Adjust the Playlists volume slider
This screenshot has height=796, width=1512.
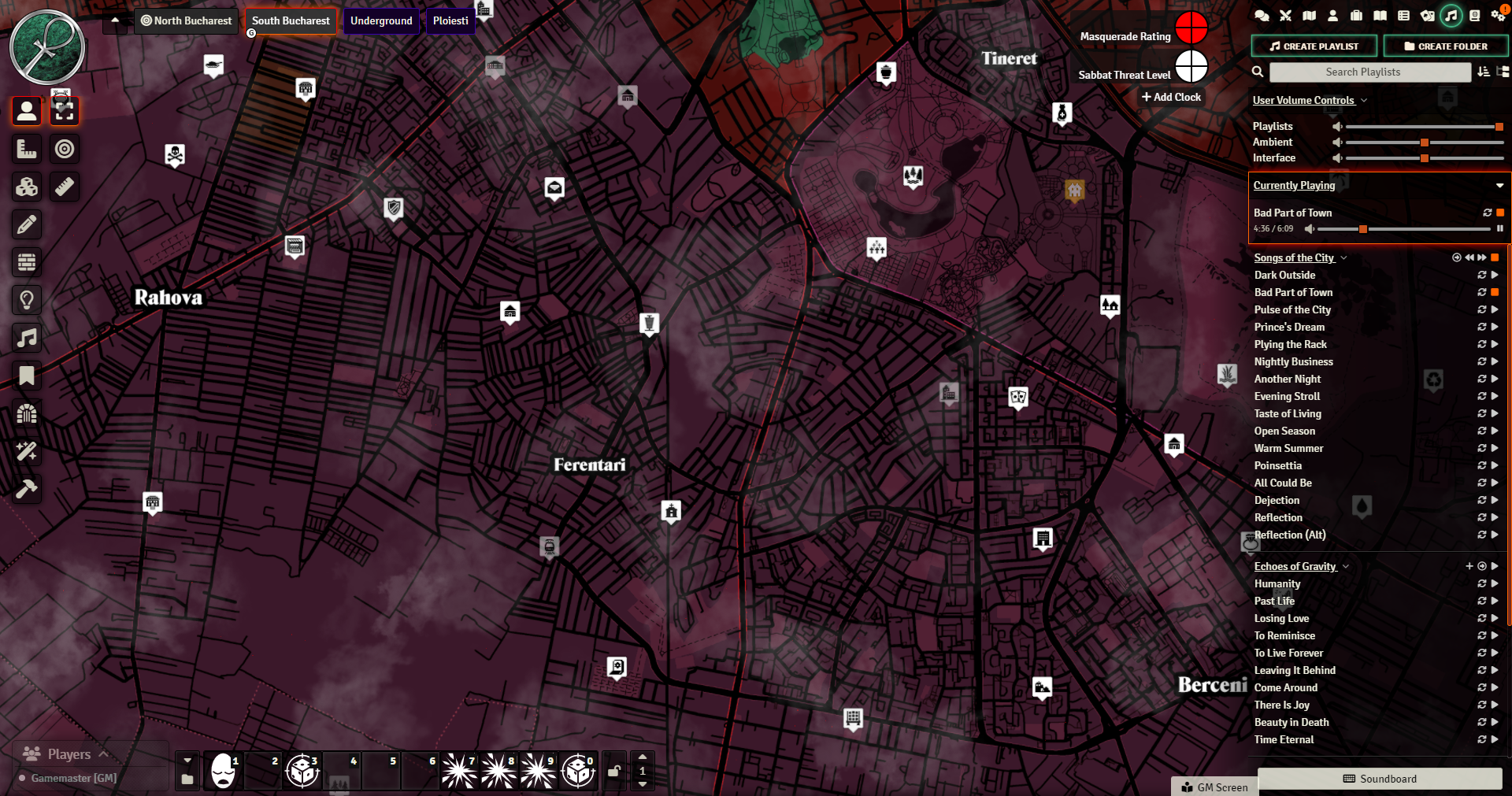pos(1425,127)
